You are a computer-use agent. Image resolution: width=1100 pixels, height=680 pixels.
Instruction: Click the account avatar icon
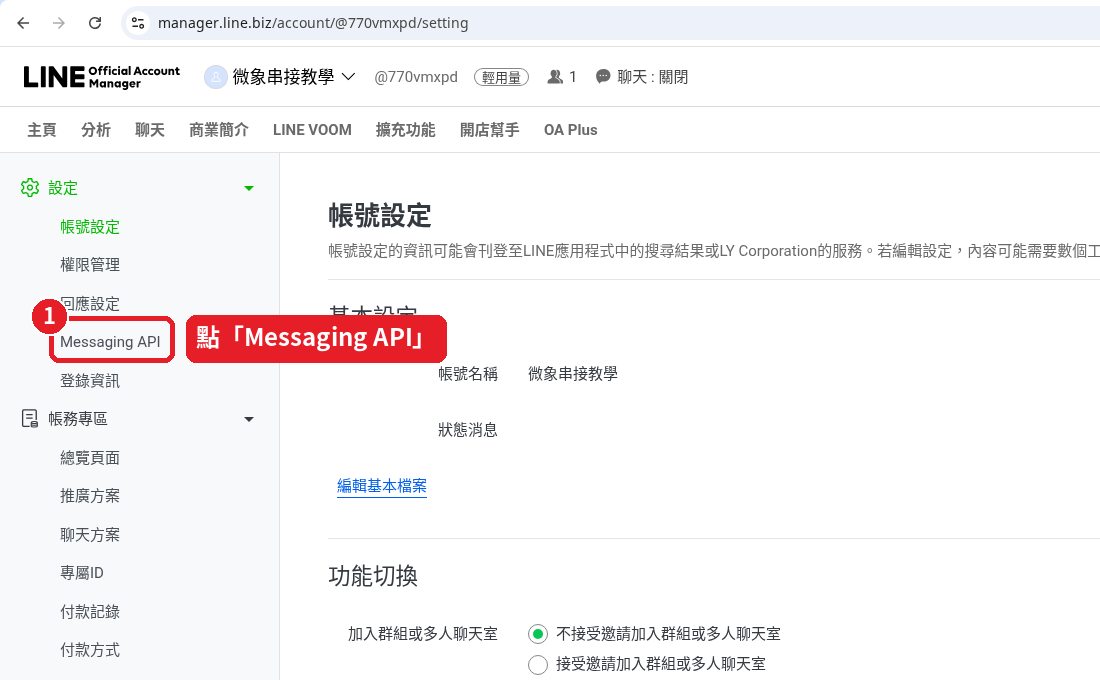pyautogui.click(x=215, y=77)
